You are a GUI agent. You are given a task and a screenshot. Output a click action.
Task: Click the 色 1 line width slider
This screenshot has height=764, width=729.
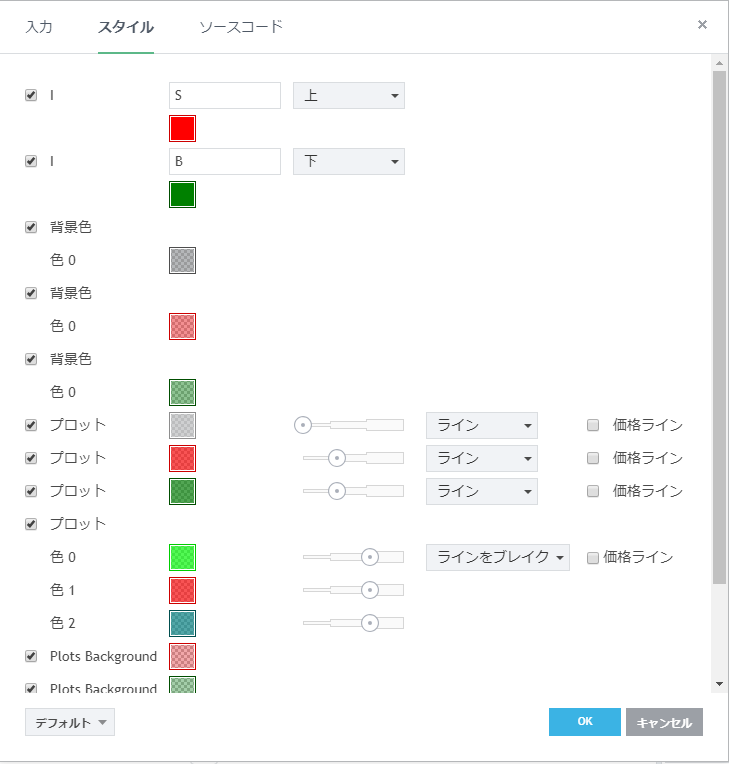point(353,590)
